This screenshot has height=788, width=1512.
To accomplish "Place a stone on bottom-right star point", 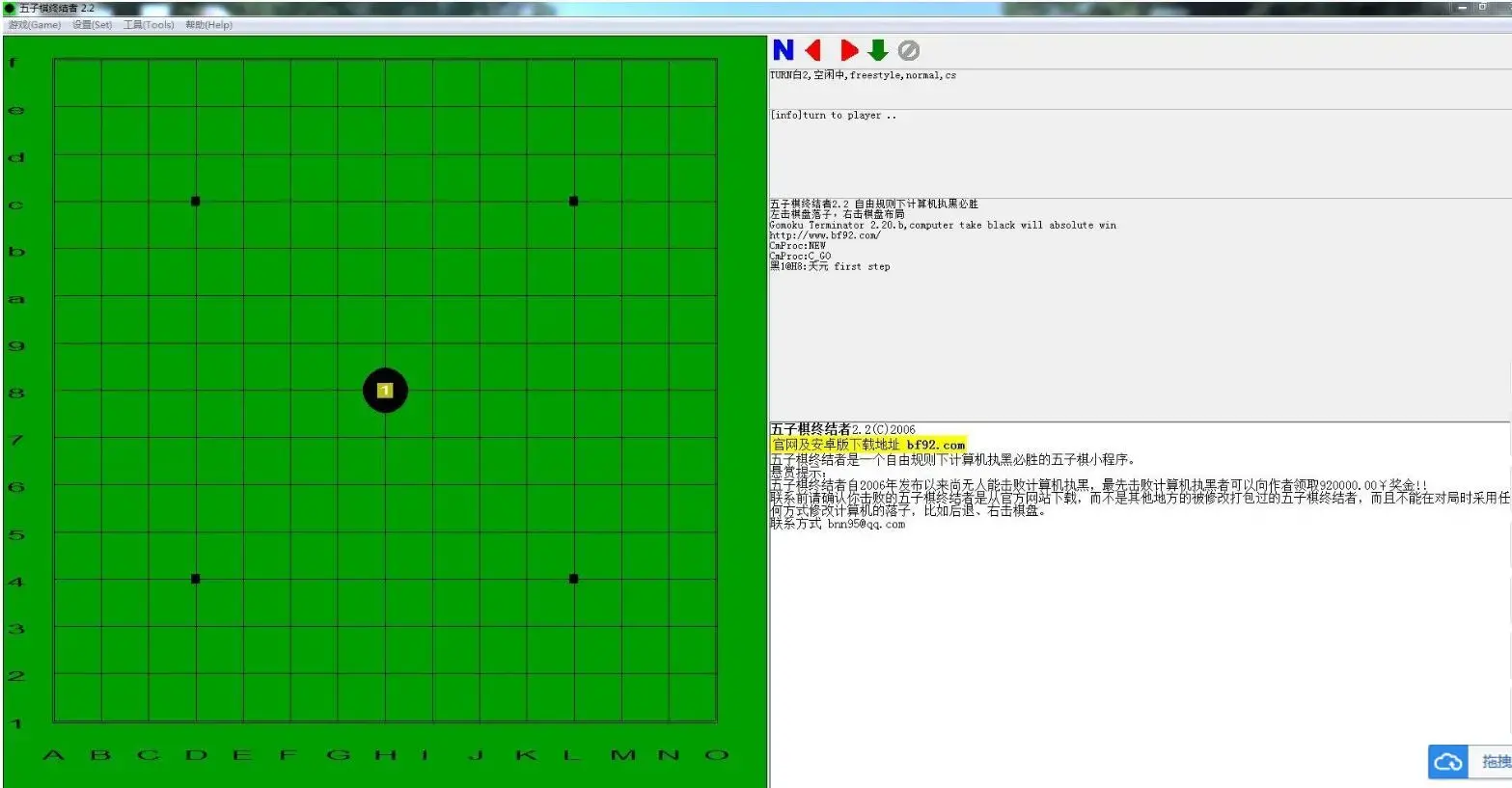I will (x=574, y=579).
